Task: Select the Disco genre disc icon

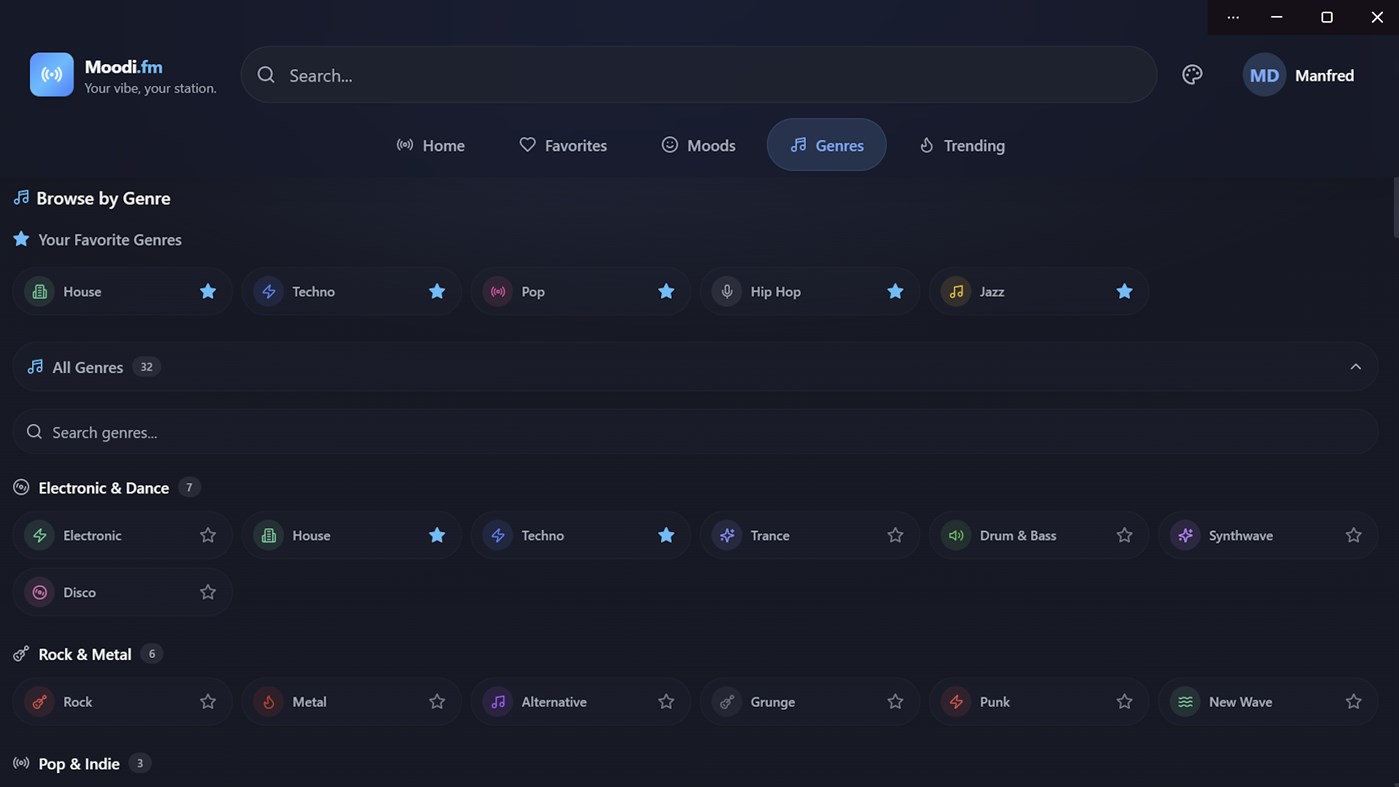Action: pos(40,592)
